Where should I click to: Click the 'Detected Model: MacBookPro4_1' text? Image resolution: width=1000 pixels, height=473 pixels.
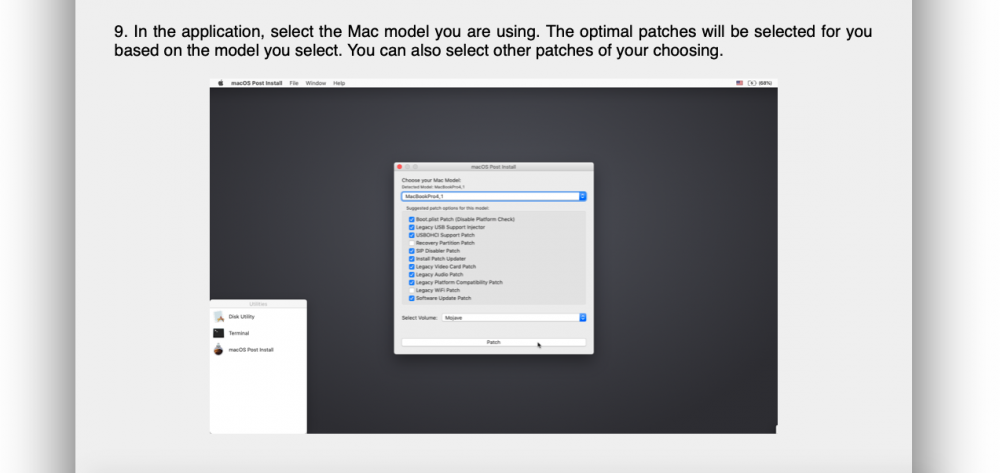tap(433, 187)
